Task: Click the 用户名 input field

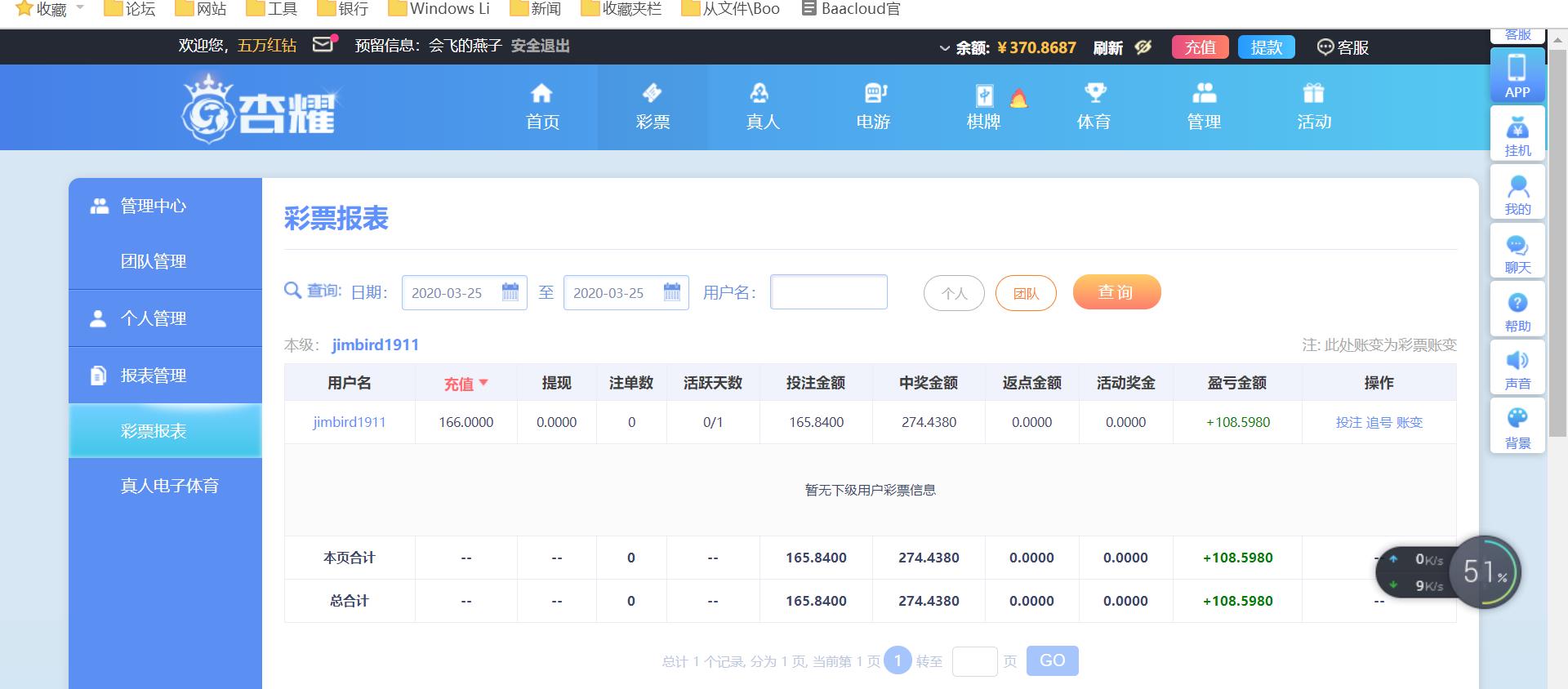Action: coord(828,292)
